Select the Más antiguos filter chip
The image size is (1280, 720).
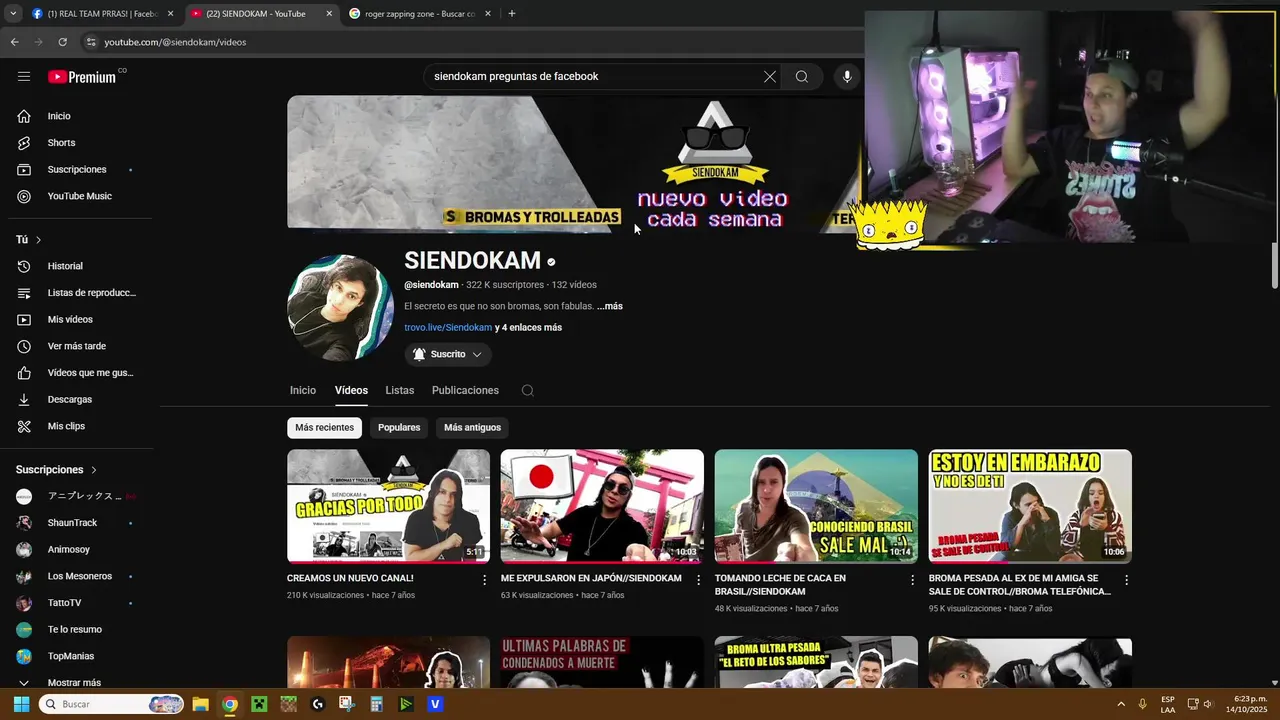472,428
